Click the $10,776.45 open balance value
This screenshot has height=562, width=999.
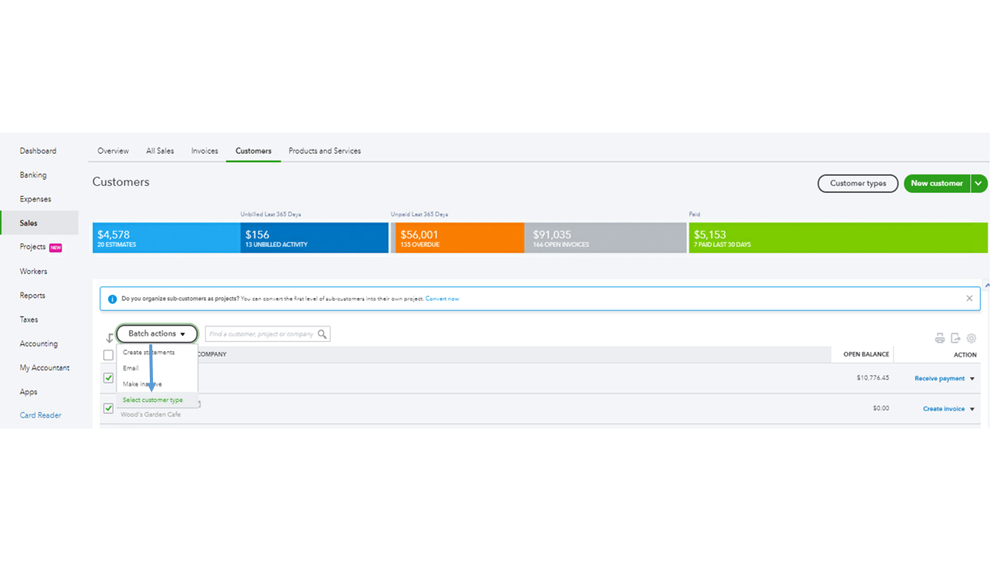tap(872, 378)
